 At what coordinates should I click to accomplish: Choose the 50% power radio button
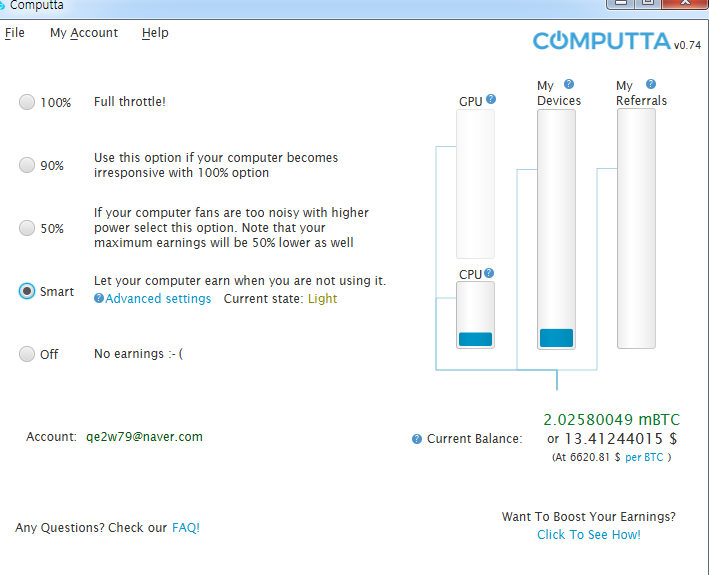pyautogui.click(x=27, y=228)
